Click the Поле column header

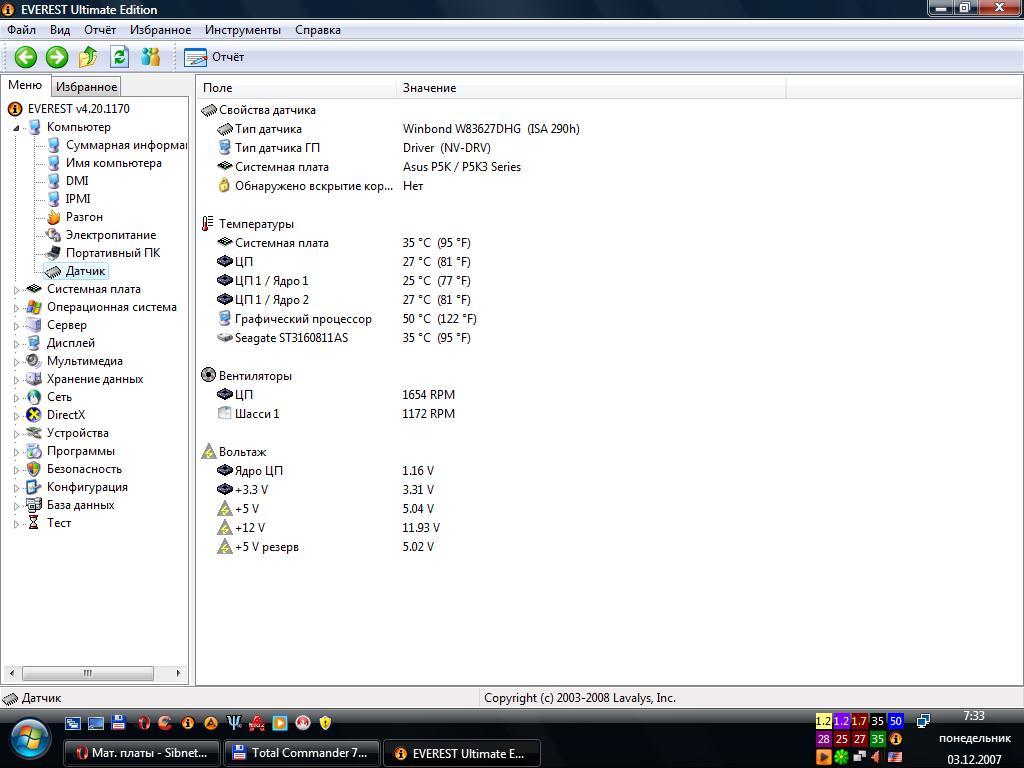(x=296, y=88)
